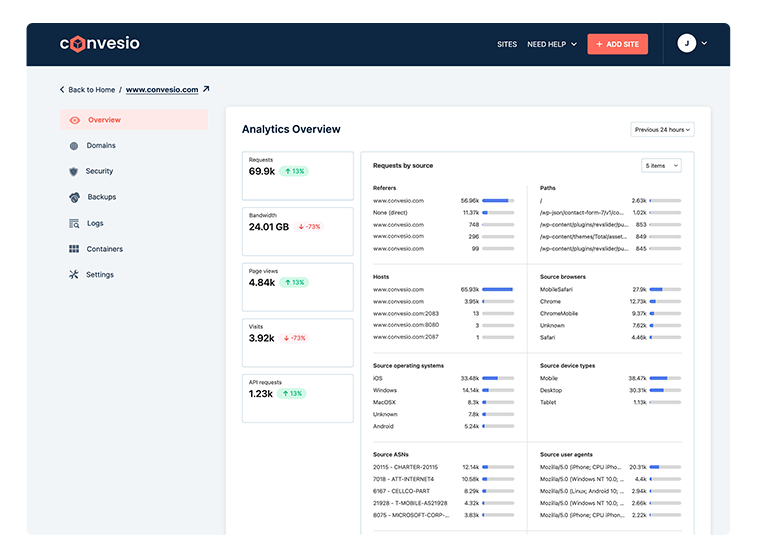Click the Analytics Overview heading

pos(291,130)
